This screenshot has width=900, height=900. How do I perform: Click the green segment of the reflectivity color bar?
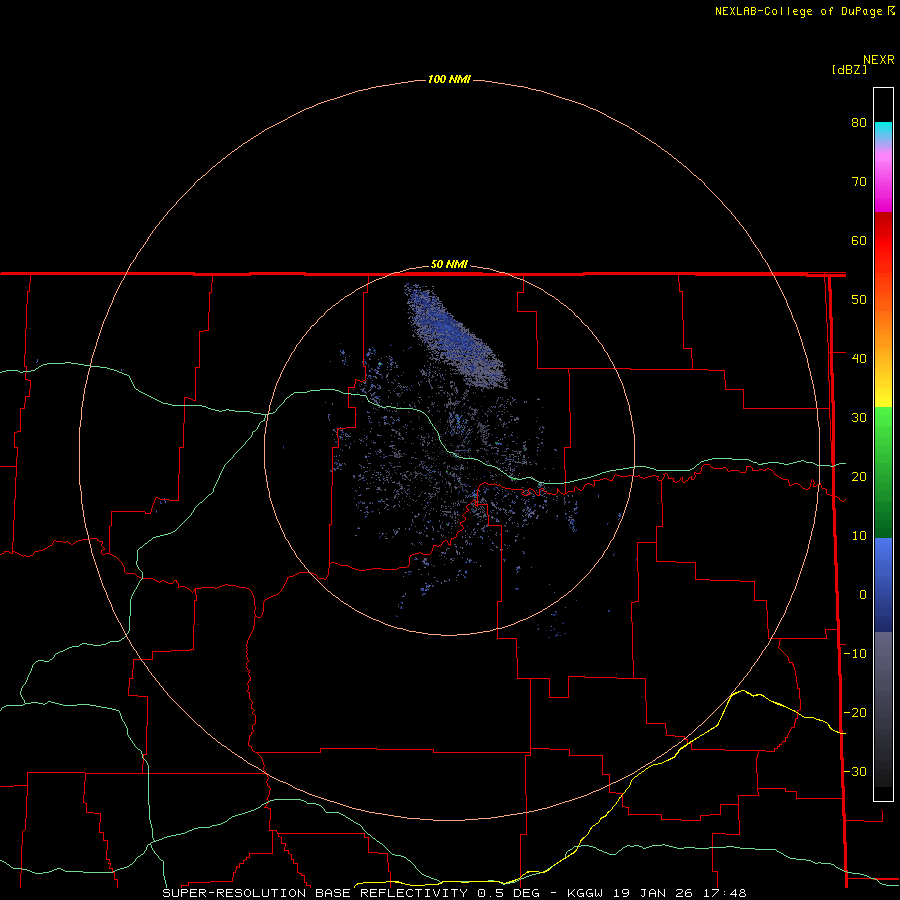[x=883, y=472]
